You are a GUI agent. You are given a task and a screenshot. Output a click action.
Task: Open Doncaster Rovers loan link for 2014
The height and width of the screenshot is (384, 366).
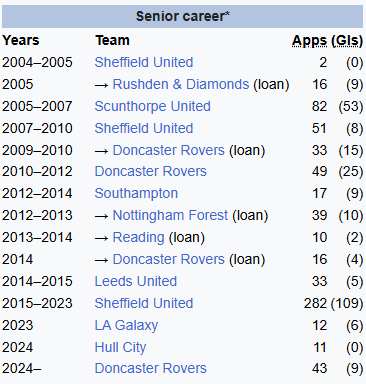(168, 259)
